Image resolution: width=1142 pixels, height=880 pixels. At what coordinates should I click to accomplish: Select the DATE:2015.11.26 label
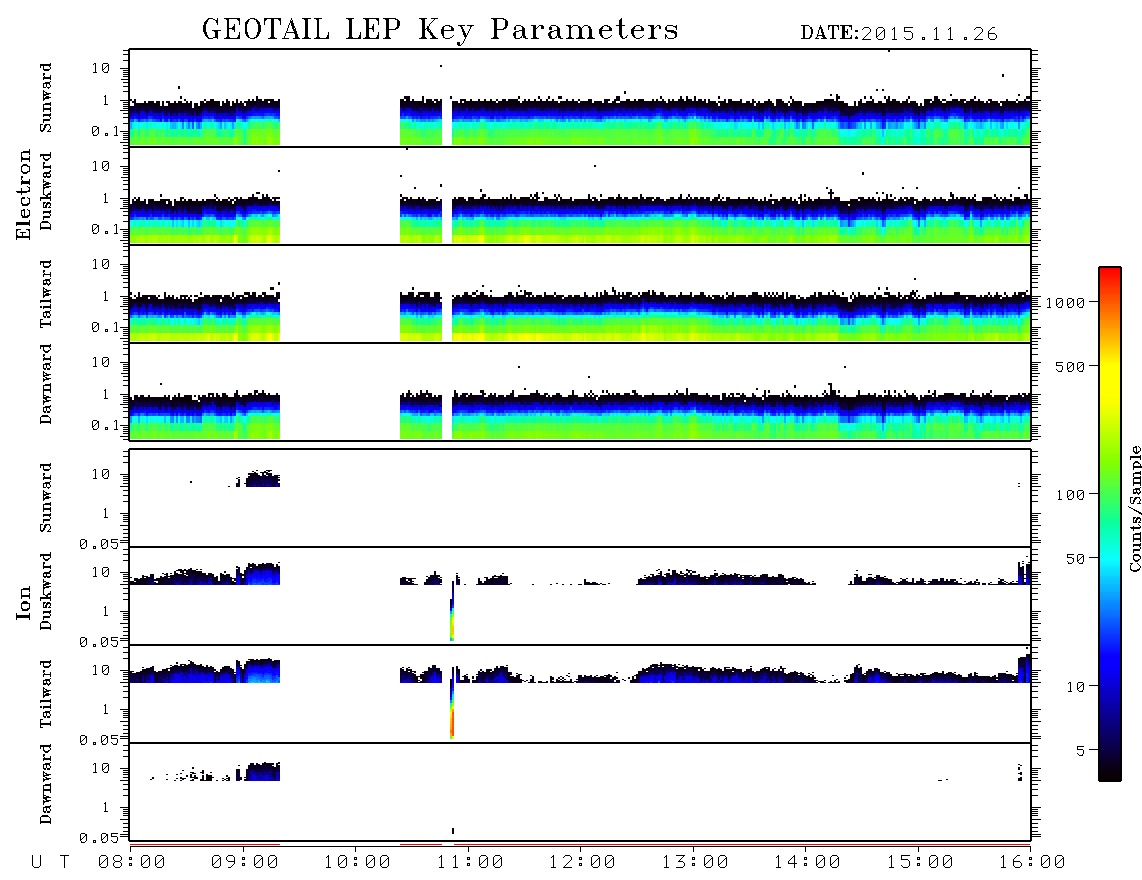(x=899, y=34)
